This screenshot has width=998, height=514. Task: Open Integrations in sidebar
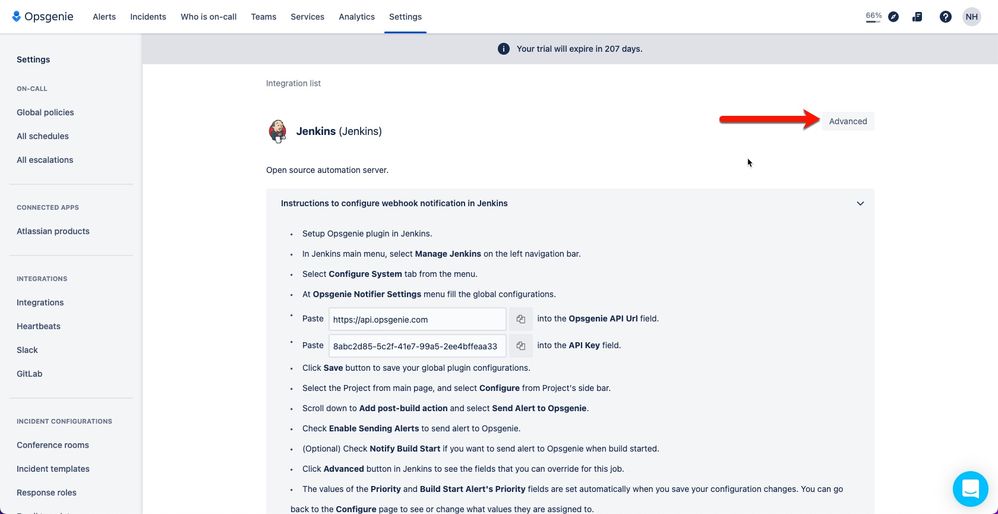(40, 303)
